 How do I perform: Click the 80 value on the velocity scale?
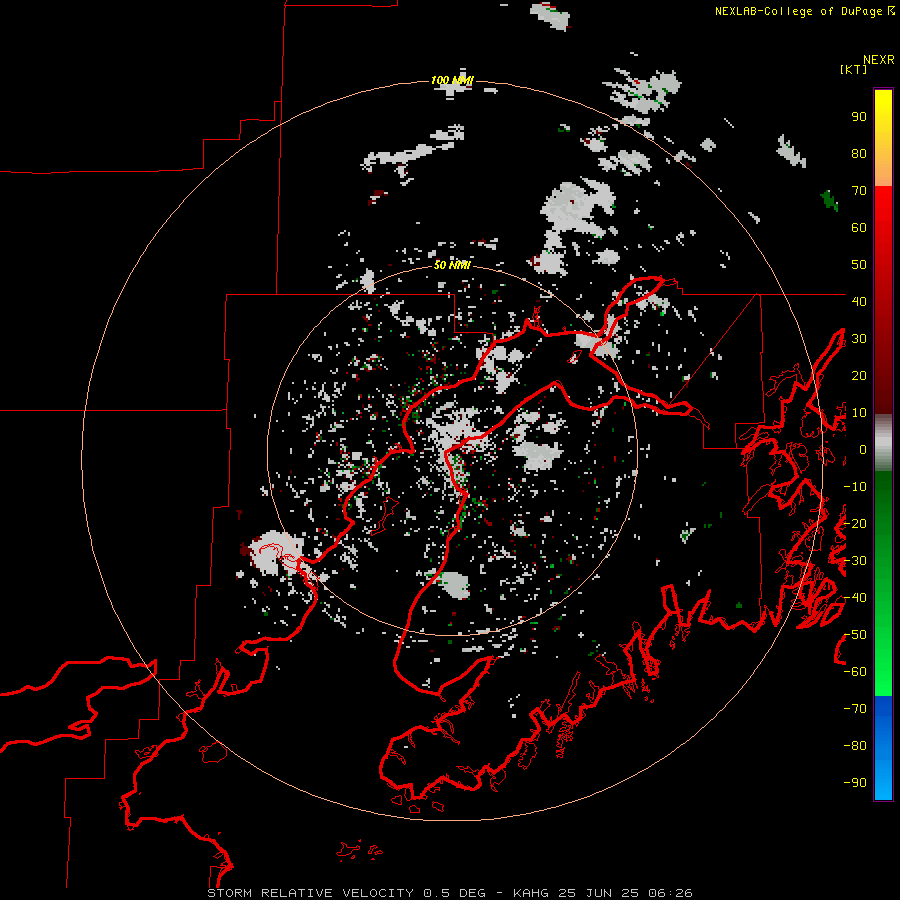pos(859,154)
